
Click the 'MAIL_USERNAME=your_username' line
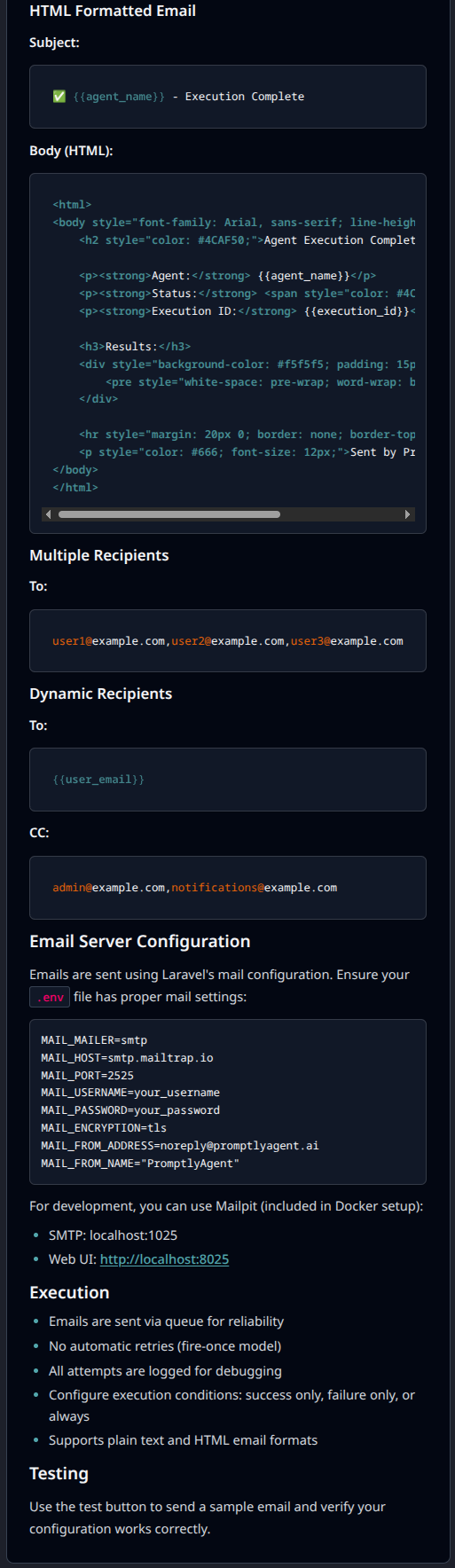click(x=130, y=1093)
